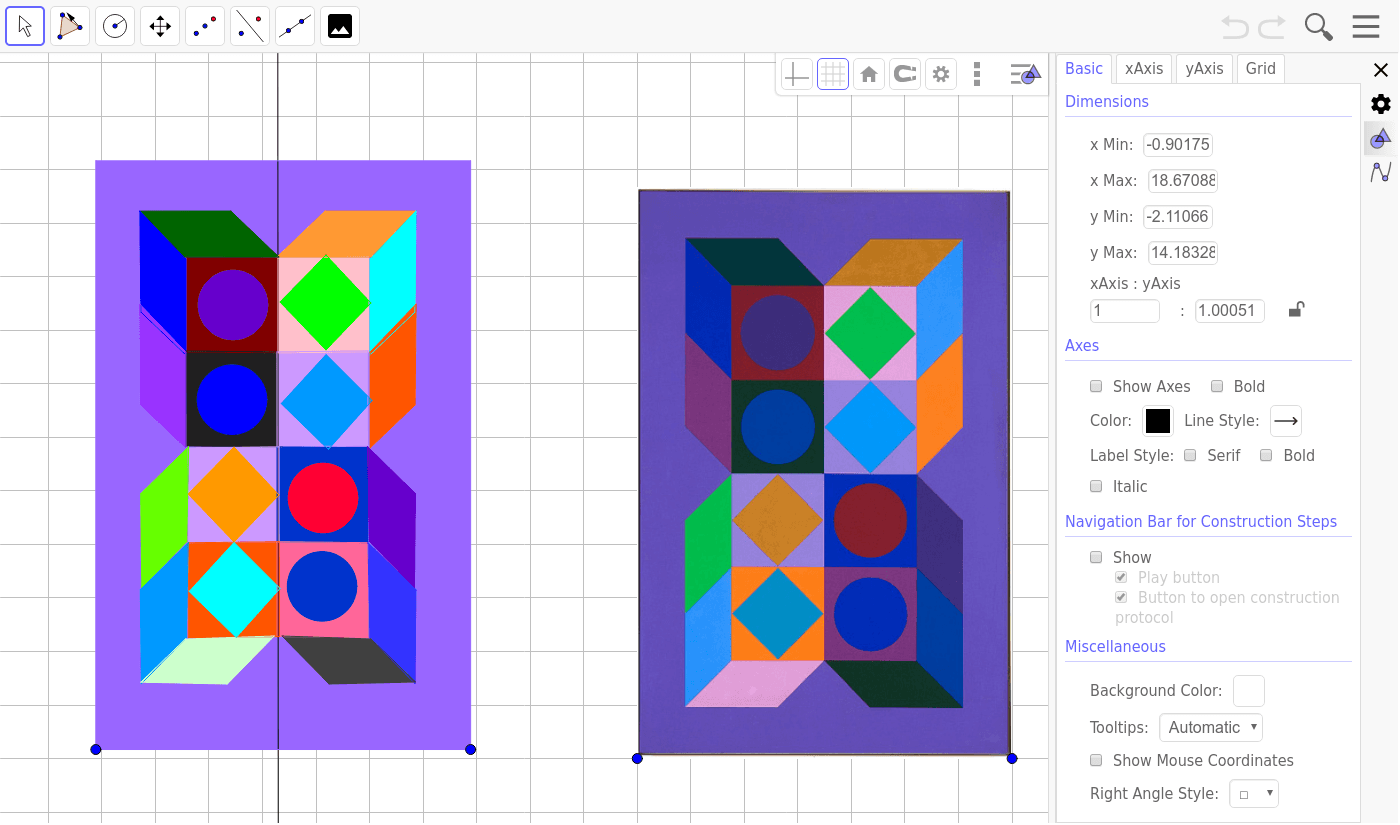The height and width of the screenshot is (825, 1400).
Task: Toggle the Play button checkbox
Action: (x=1121, y=577)
